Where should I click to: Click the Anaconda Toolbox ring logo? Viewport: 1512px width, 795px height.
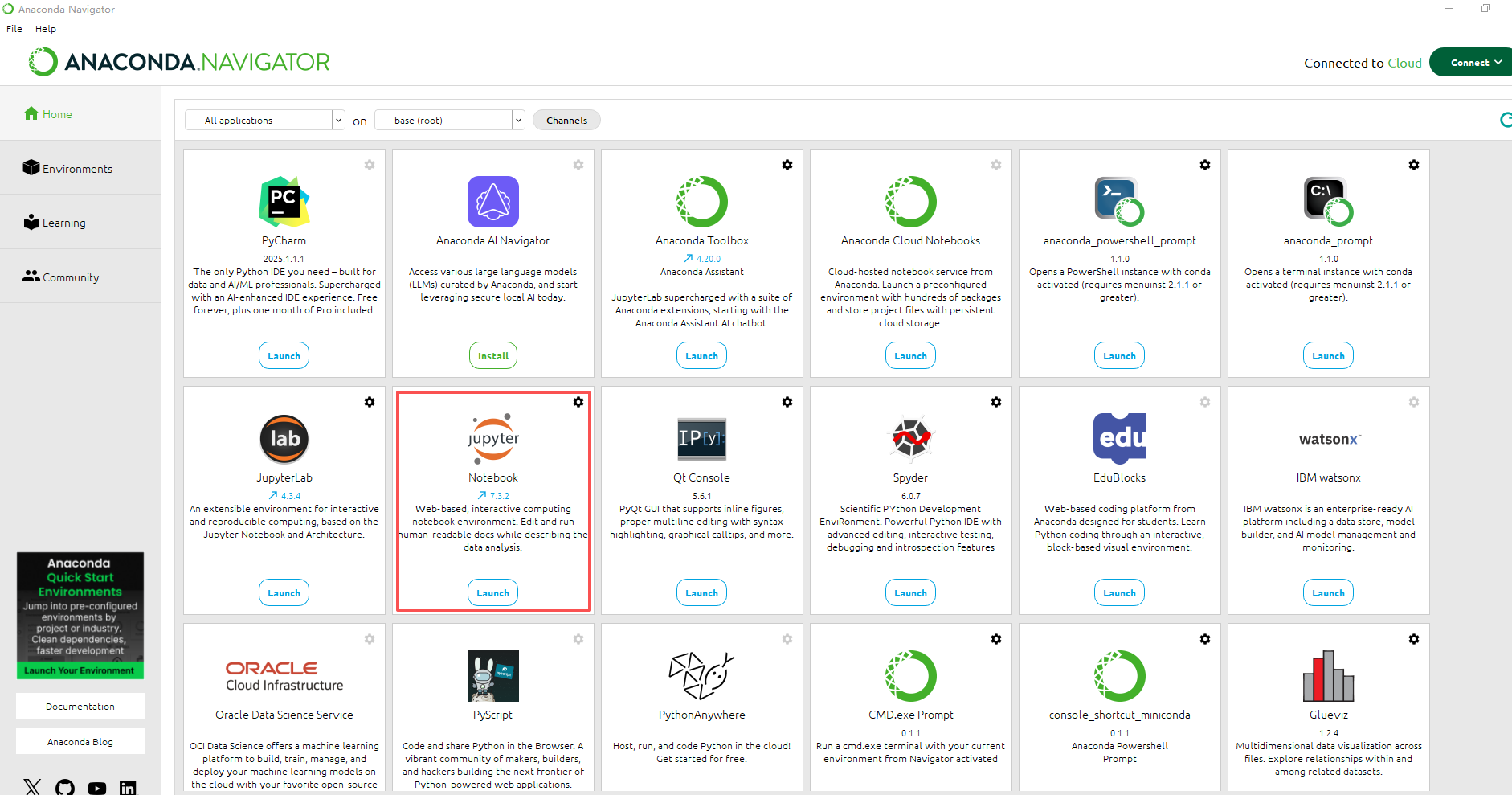(702, 202)
